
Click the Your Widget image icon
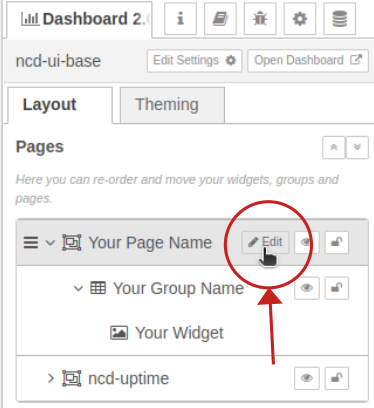[119, 333]
